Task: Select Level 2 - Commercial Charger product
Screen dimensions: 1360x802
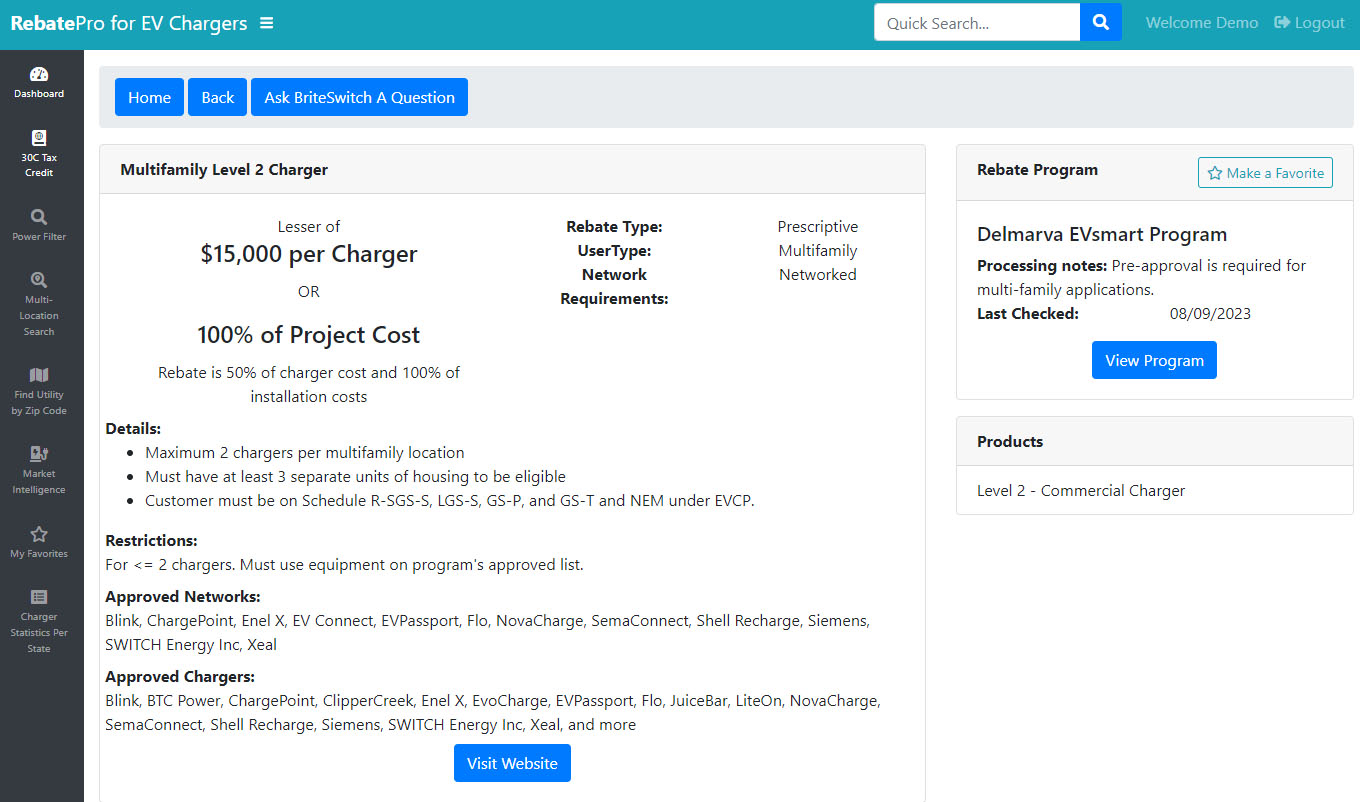Action: (x=1081, y=490)
